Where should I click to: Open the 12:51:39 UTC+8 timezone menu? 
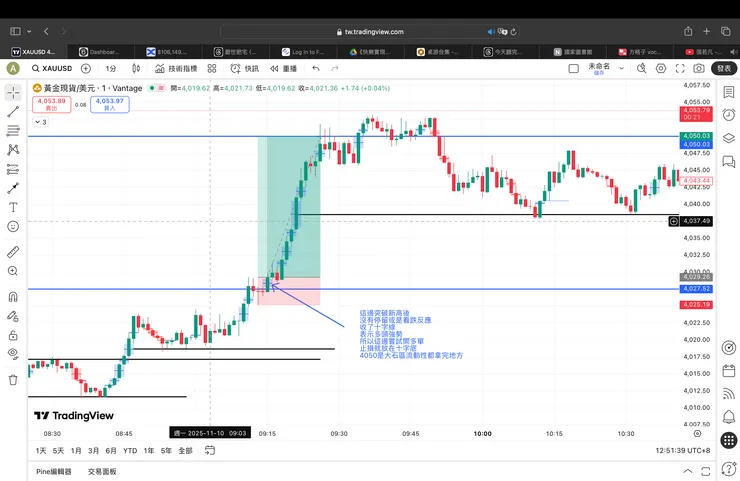click(682, 451)
